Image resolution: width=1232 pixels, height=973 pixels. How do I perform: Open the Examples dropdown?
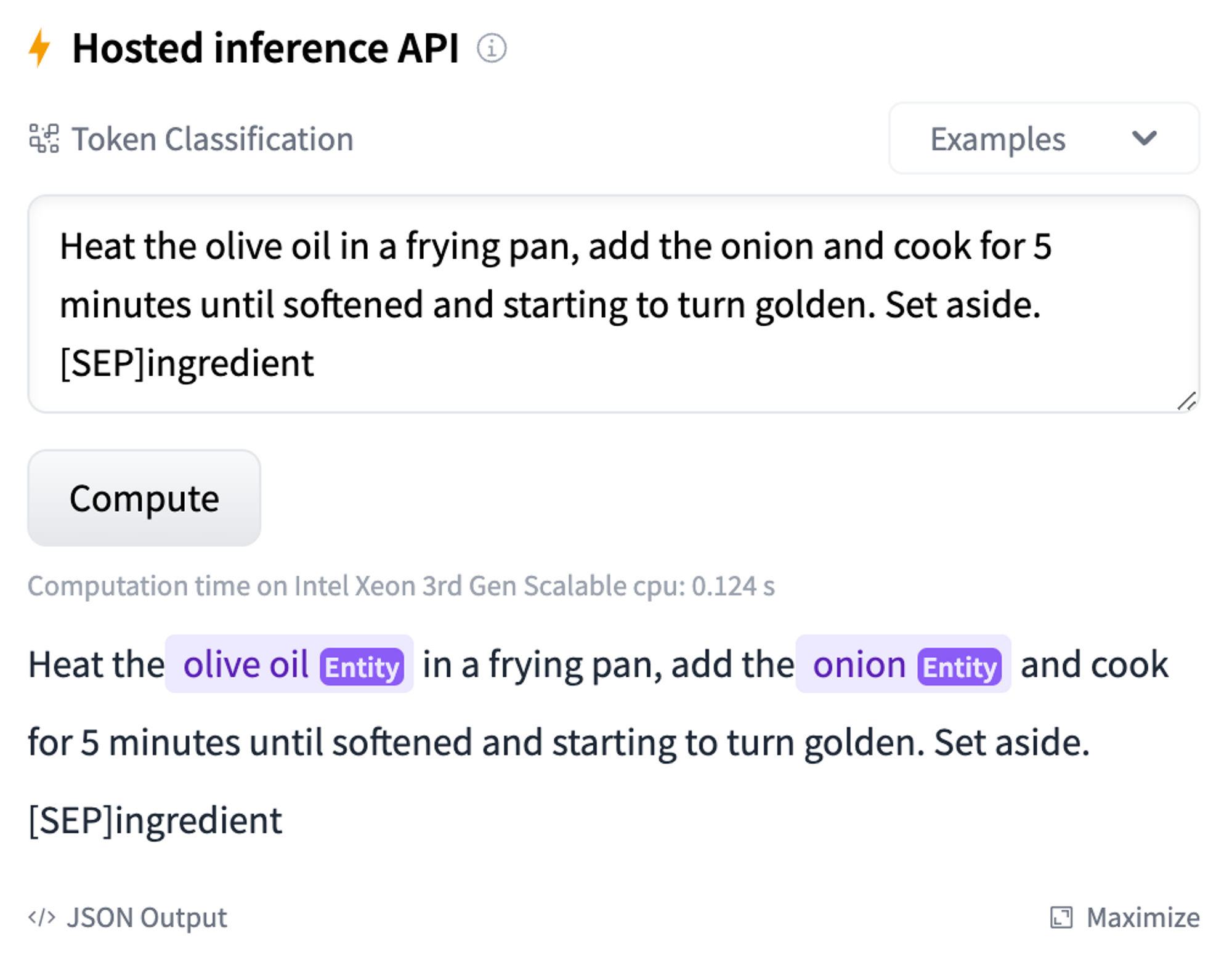(1044, 138)
